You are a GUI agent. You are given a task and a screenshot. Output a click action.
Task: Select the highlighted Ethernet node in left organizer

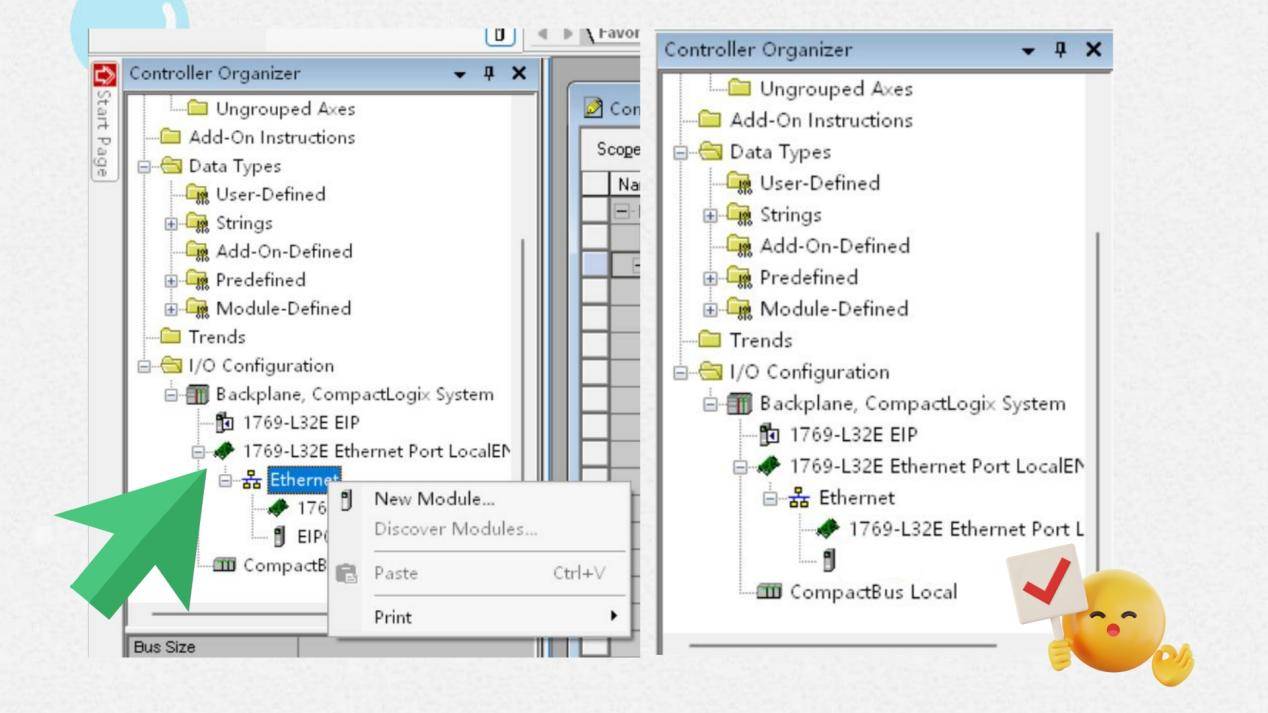(x=304, y=478)
